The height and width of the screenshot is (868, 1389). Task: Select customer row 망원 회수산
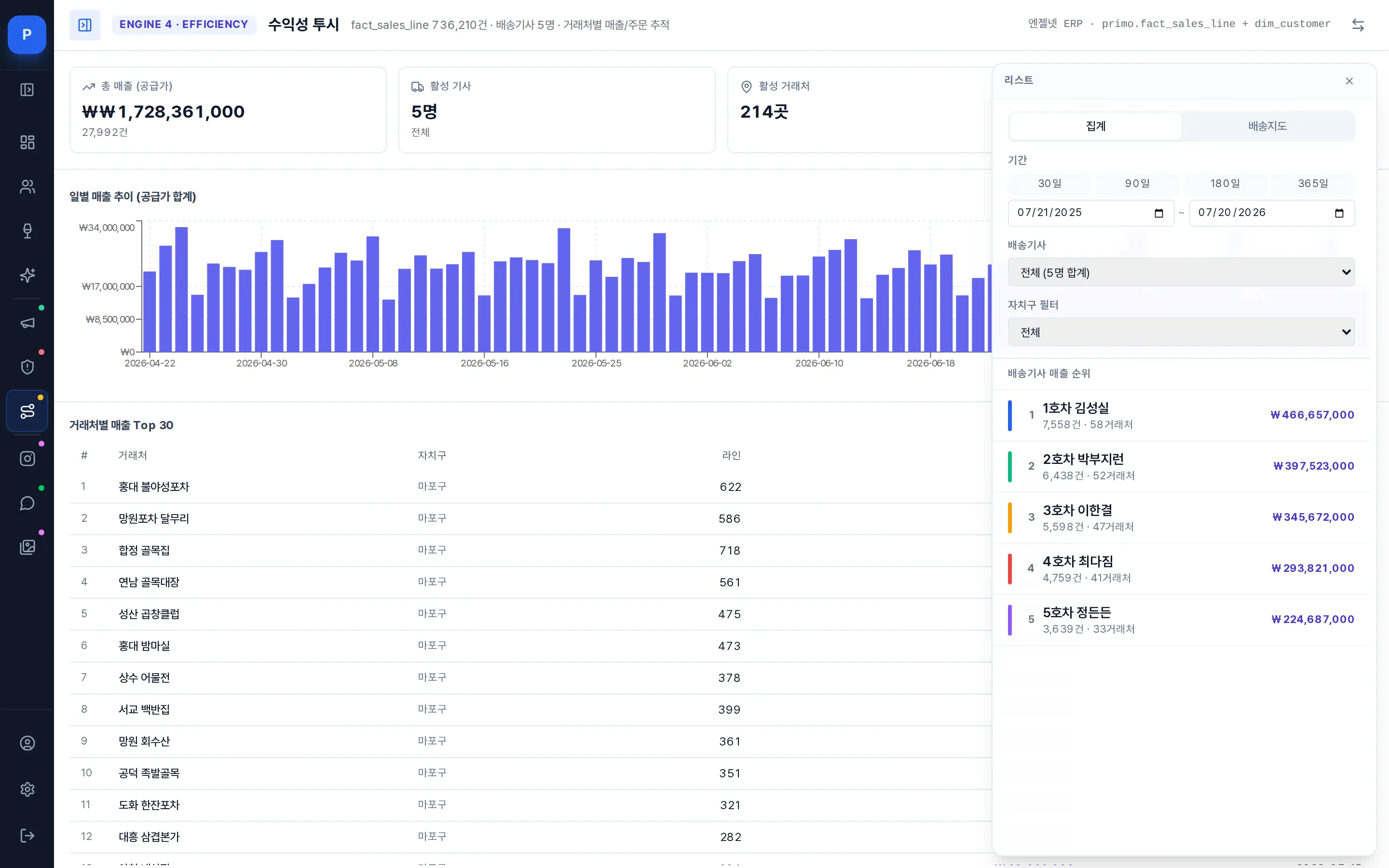coord(531,742)
